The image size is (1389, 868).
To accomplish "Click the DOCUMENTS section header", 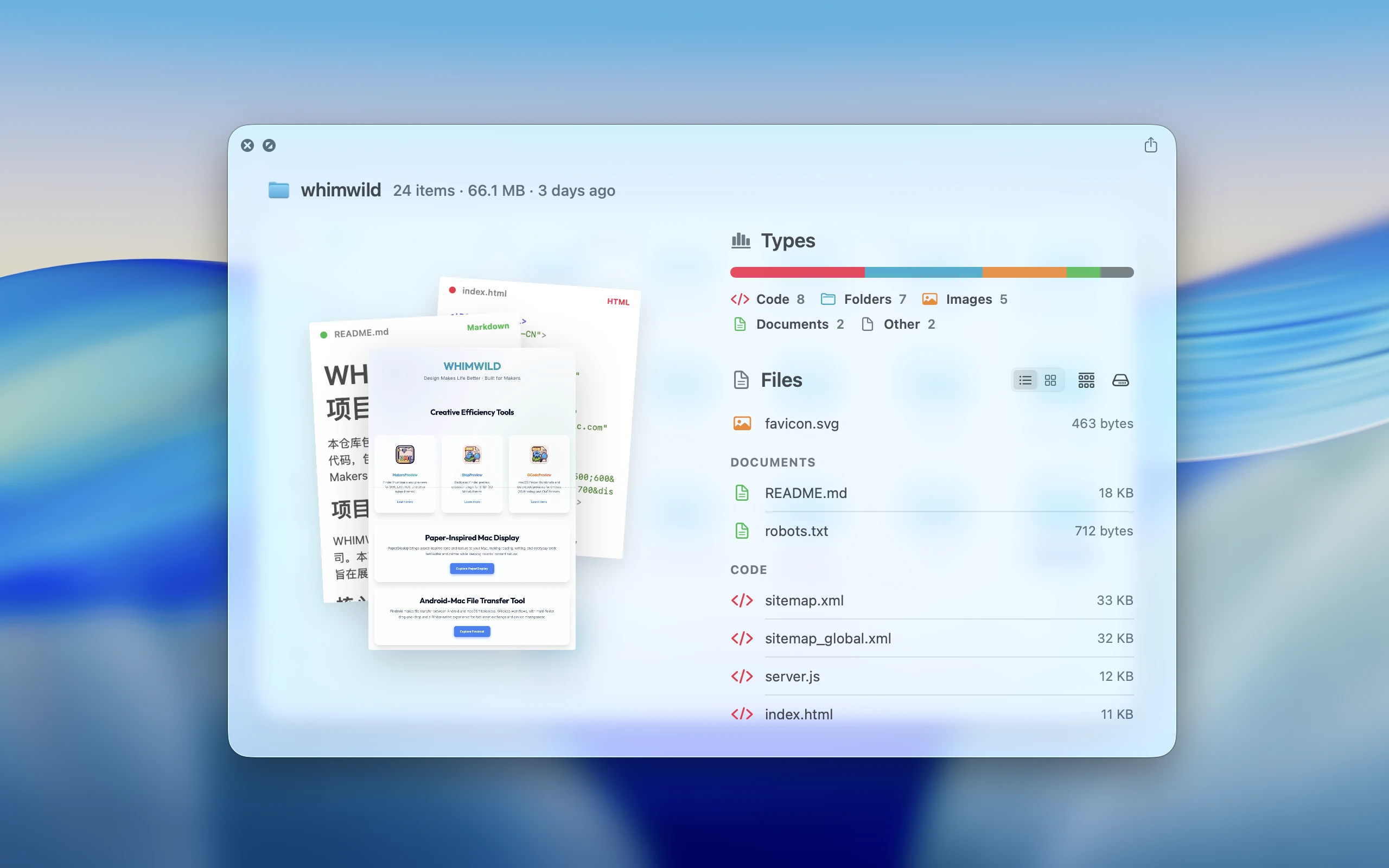I will coord(773,463).
